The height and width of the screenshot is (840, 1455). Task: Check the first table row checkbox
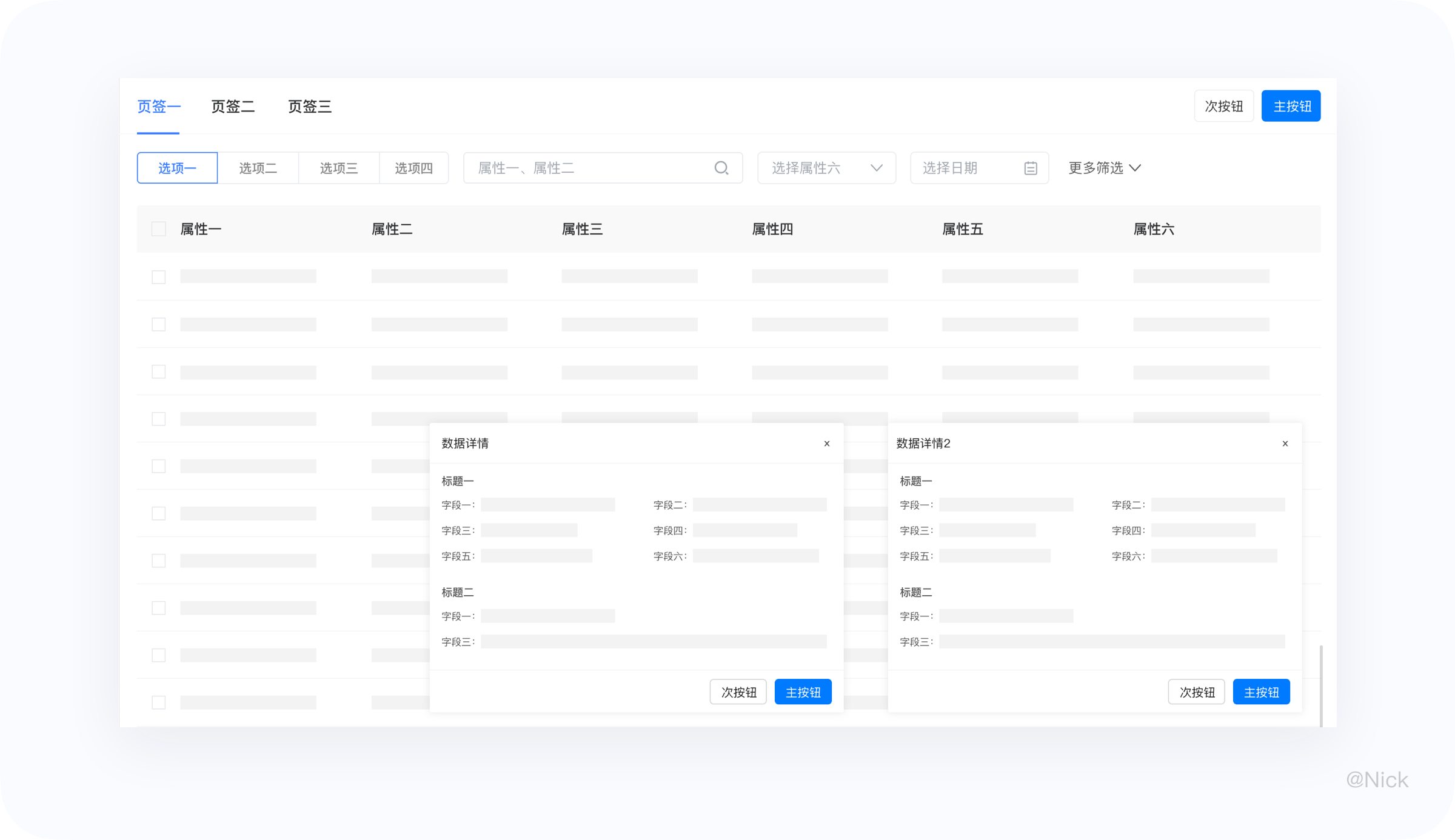click(x=159, y=277)
